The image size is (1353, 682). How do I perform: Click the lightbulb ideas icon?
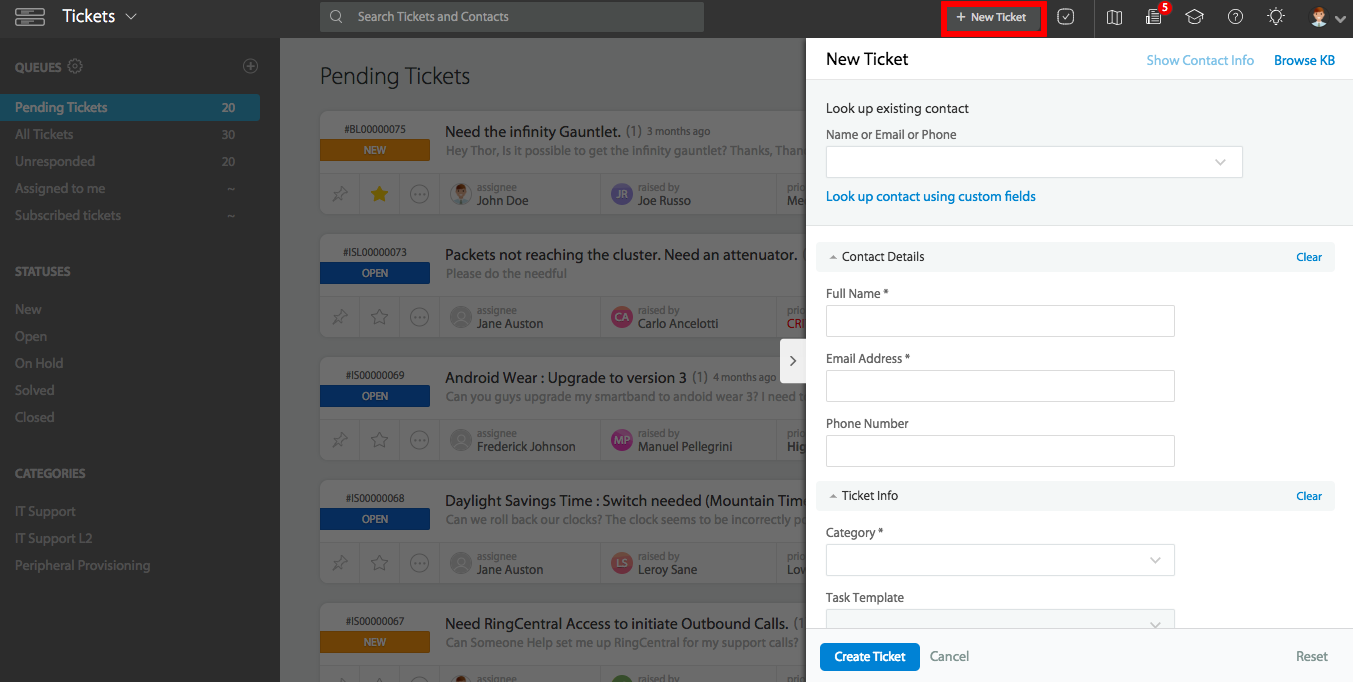pyautogui.click(x=1276, y=17)
